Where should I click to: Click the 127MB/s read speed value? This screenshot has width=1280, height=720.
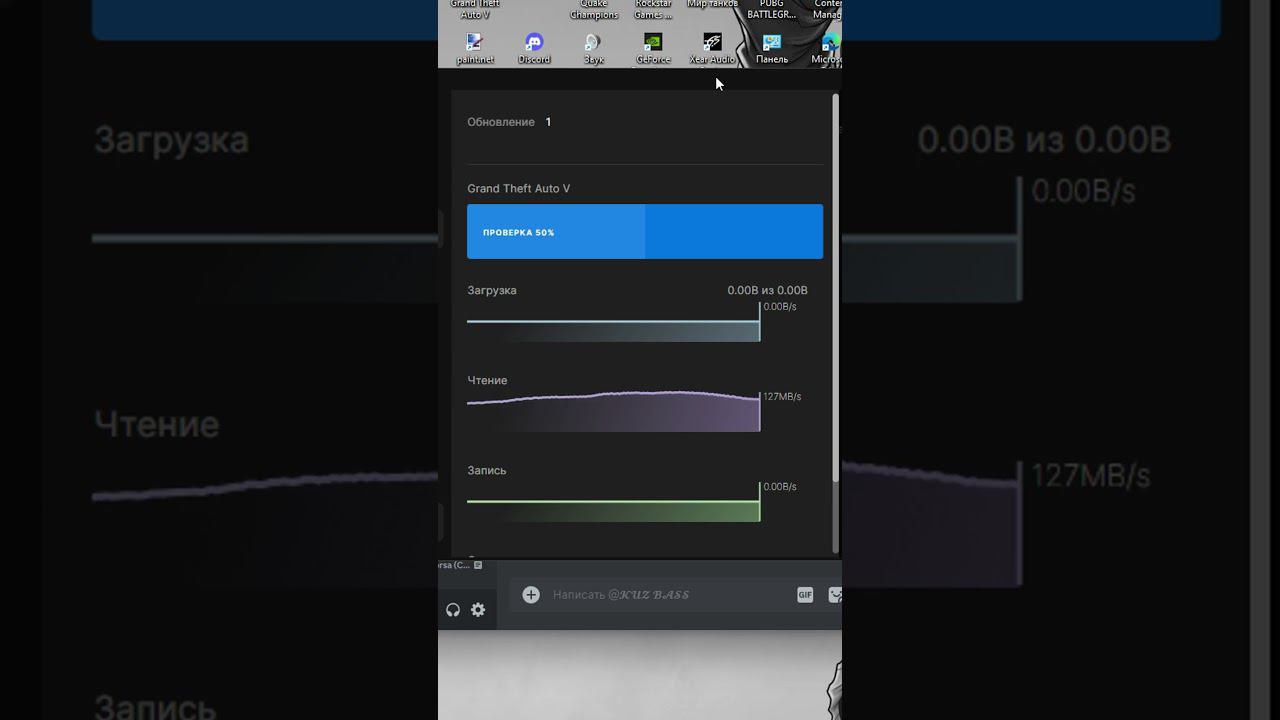coord(782,397)
